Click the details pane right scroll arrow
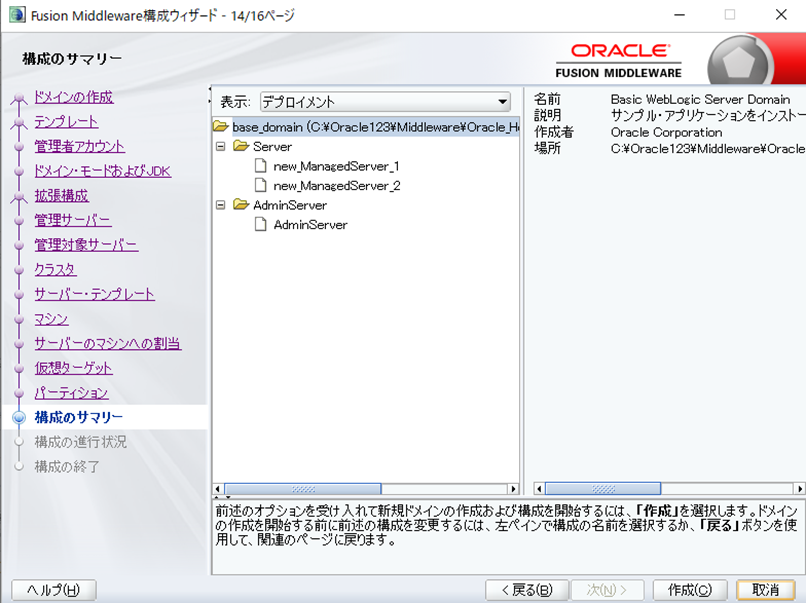The width and height of the screenshot is (806, 603). (798, 489)
